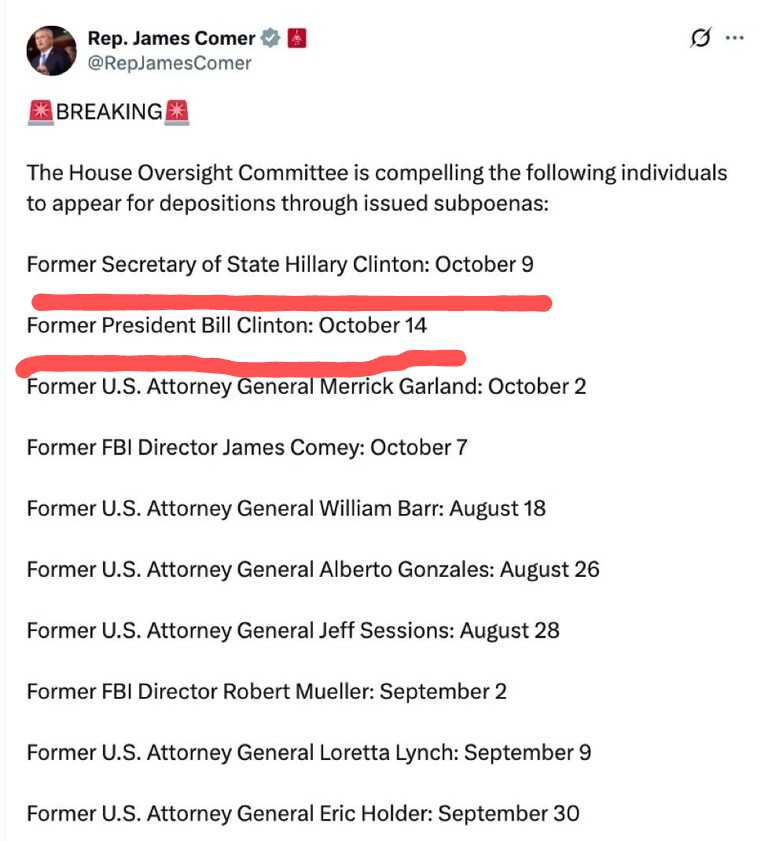The image size is (761, 841).
Task: Click the James Comey: October 7 line
Action: click(x=247, y=447)
